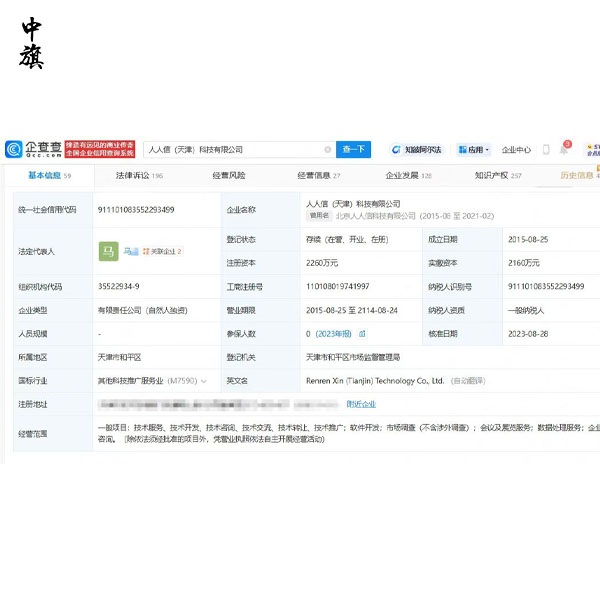Expand the 其他科技推广服务业 industry chevron
The width and height of the screenshot is (600, 600).
coord(204,381)
